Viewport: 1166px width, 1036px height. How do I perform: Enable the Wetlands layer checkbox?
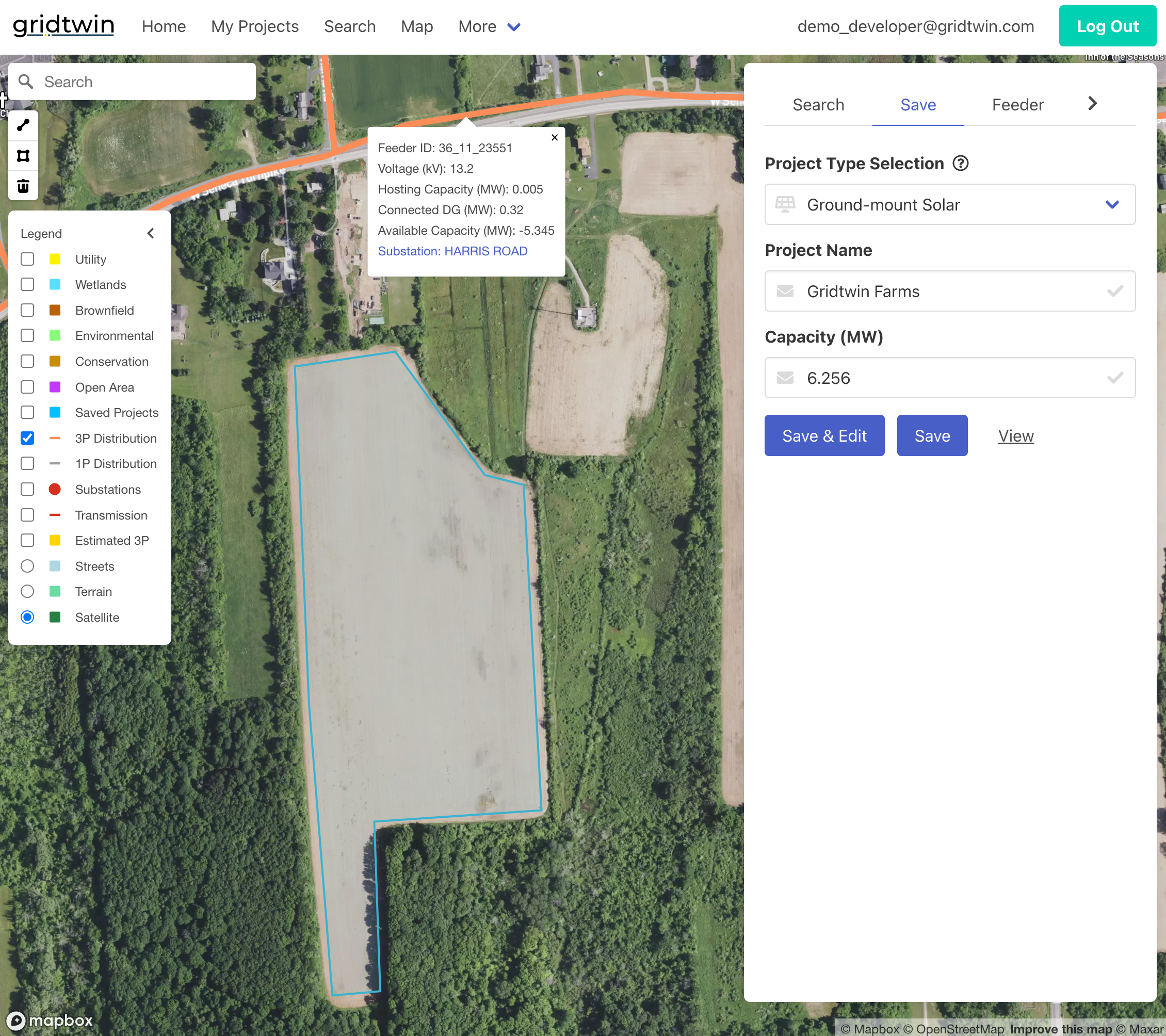[x=27, y=284]
